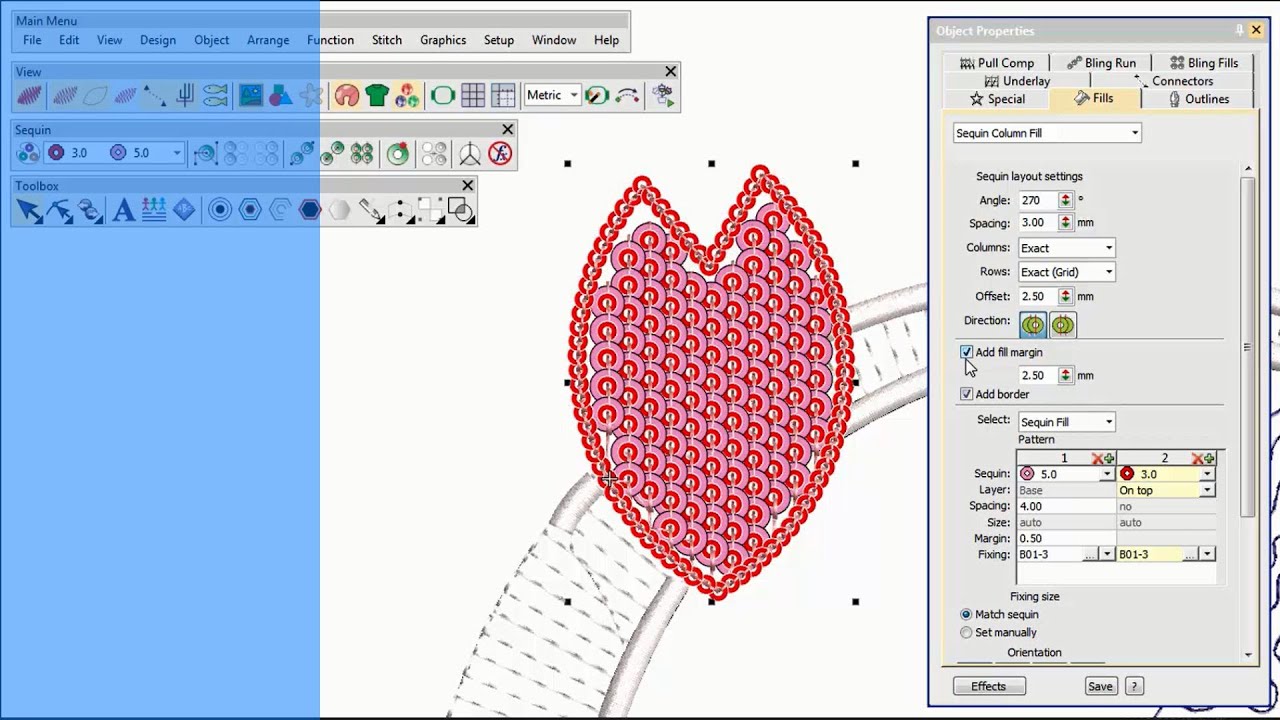Open the Metric measurement units dropdown
1280x720 pixels.
tap(553, 95)
